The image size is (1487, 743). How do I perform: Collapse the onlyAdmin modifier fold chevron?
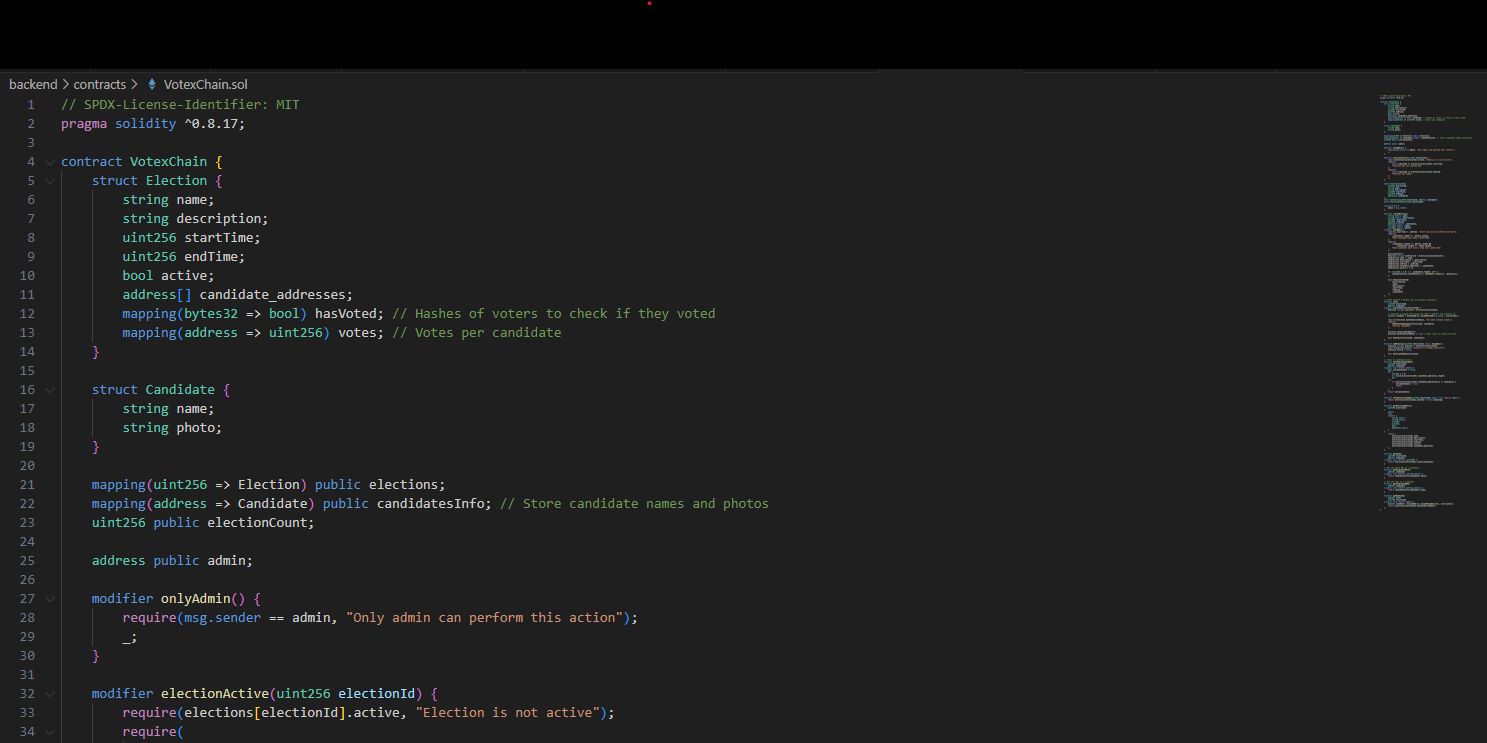tap(50, 599)
